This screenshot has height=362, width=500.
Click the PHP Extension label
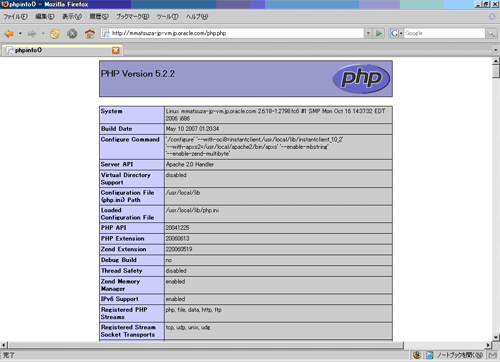(x=123, y=239)
